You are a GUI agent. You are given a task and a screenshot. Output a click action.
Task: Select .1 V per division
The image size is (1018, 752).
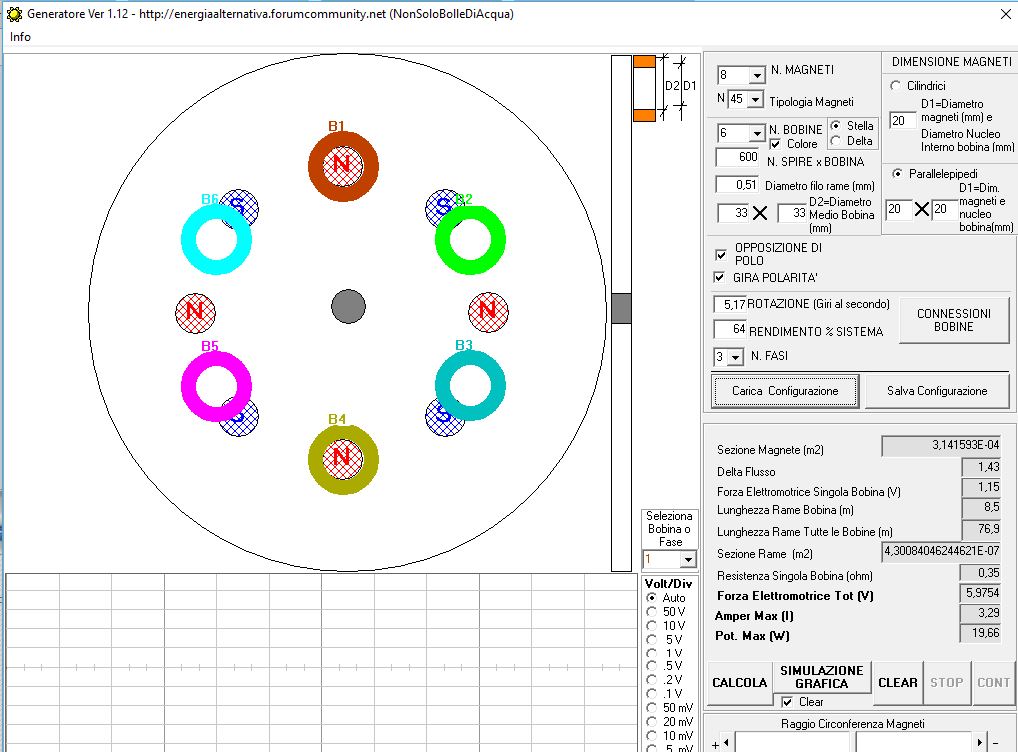coord(651,693)
